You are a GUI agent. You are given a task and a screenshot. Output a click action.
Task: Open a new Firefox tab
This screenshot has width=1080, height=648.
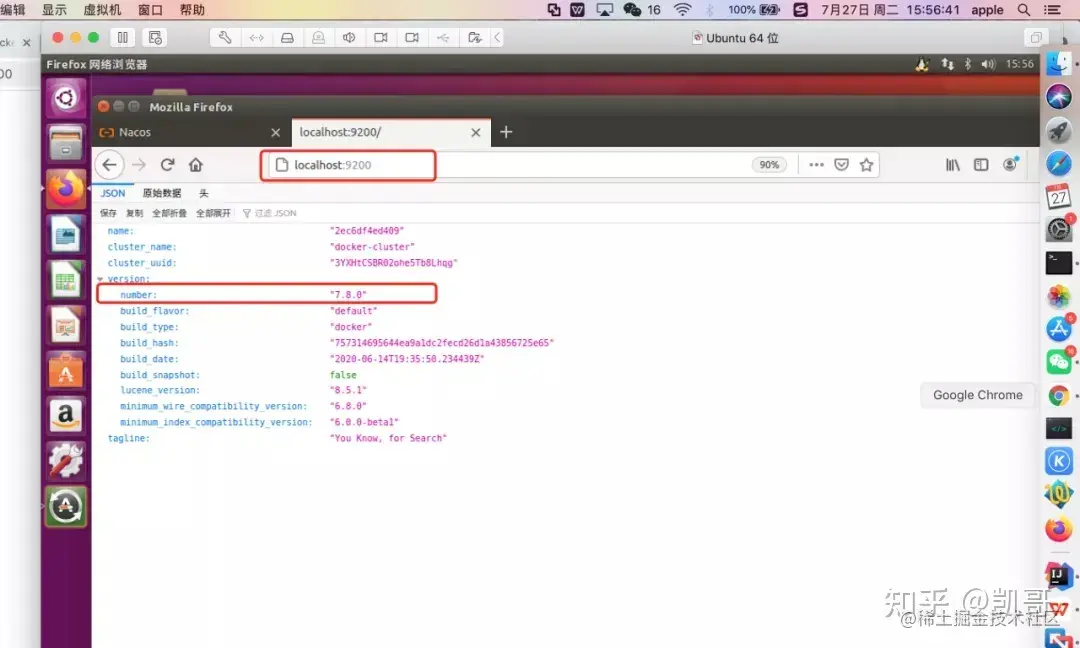(x=506, y=132)
